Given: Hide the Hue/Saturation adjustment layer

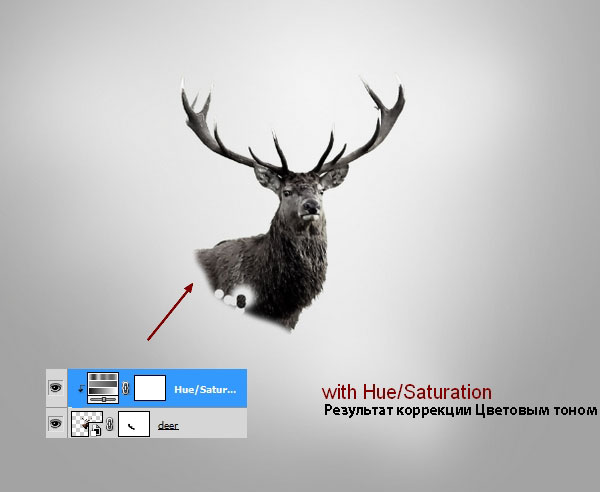Looking at the screenshot, I should click(x=56, y=388).
